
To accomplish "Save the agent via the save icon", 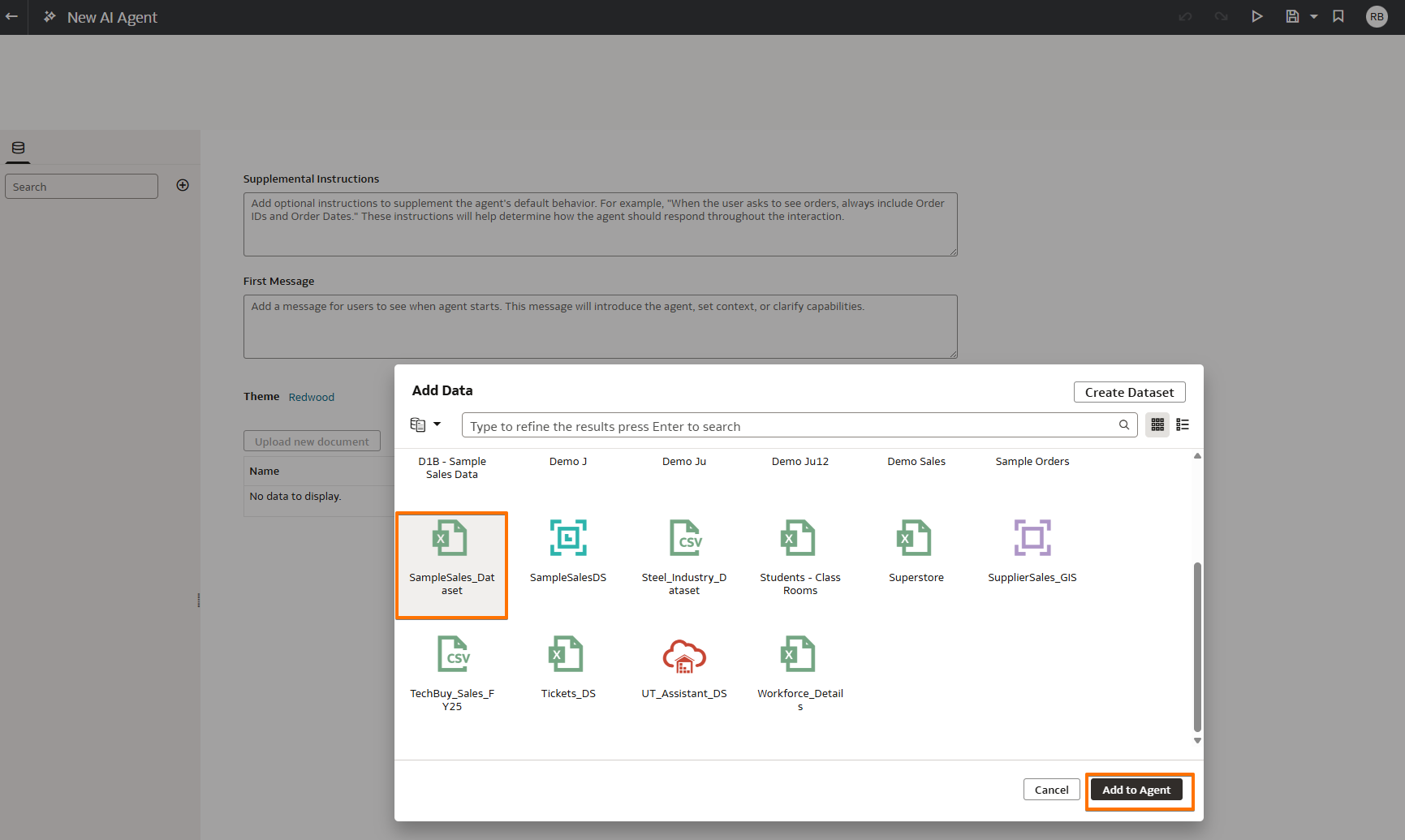I will [1292, 16].
